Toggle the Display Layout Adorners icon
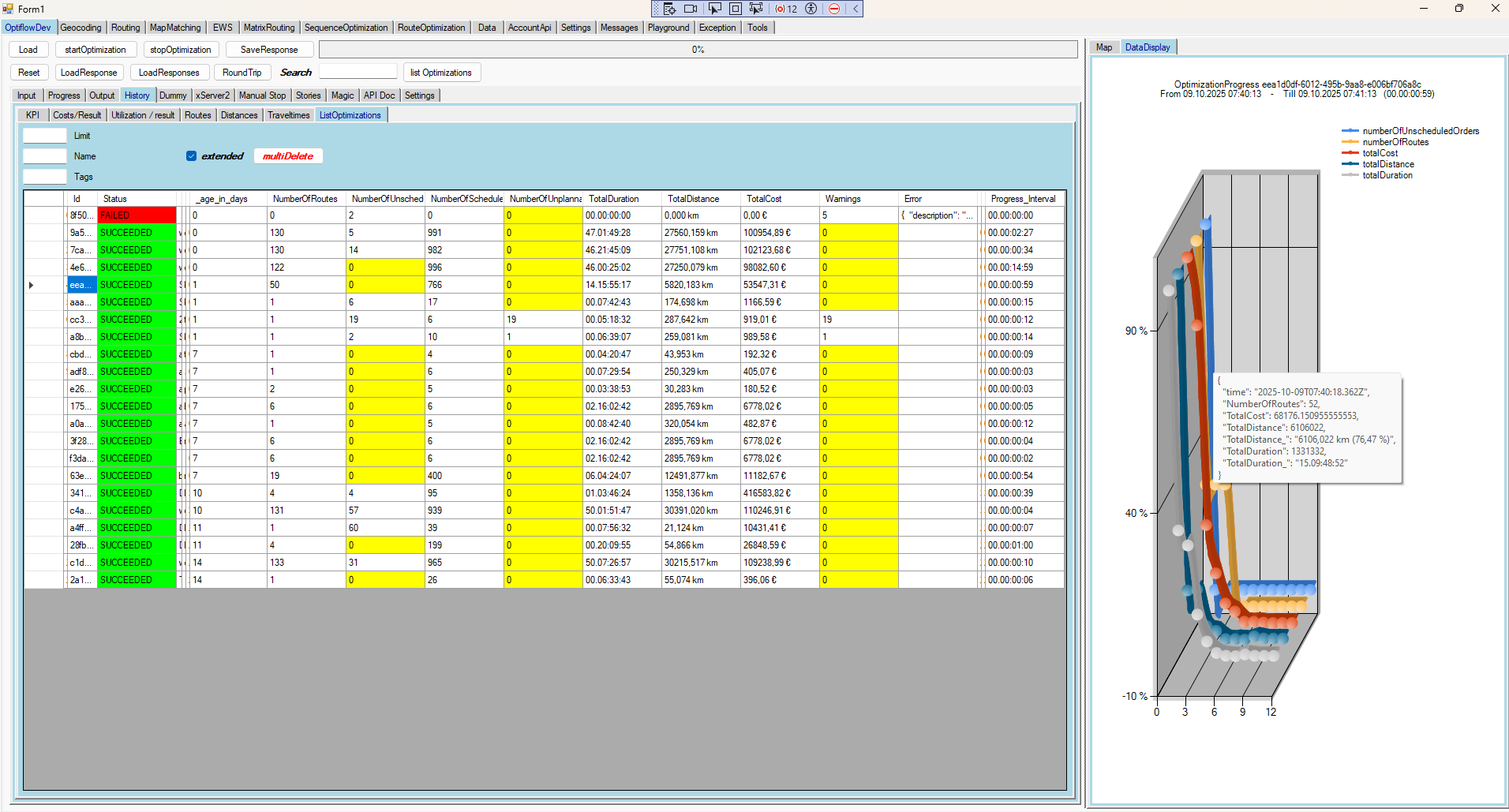Screen dimensions: 1509x812 click(735, 9)
